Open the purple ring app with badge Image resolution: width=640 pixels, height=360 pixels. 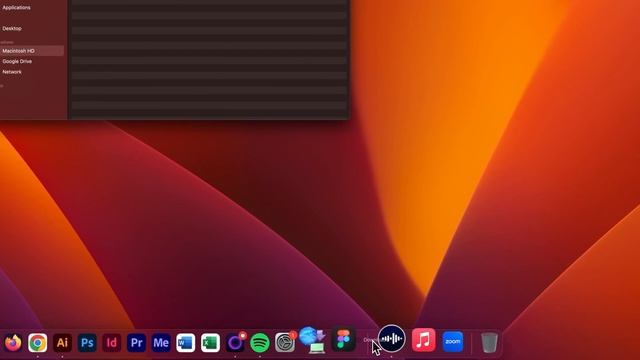(x=236, y=342)
